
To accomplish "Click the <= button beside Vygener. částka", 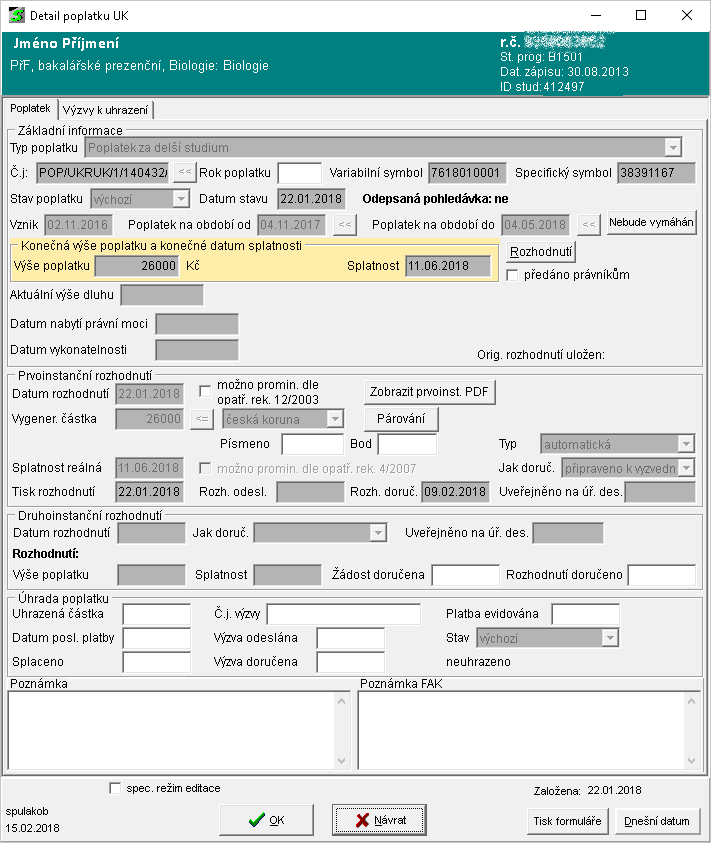I will [x=201, y=419].
